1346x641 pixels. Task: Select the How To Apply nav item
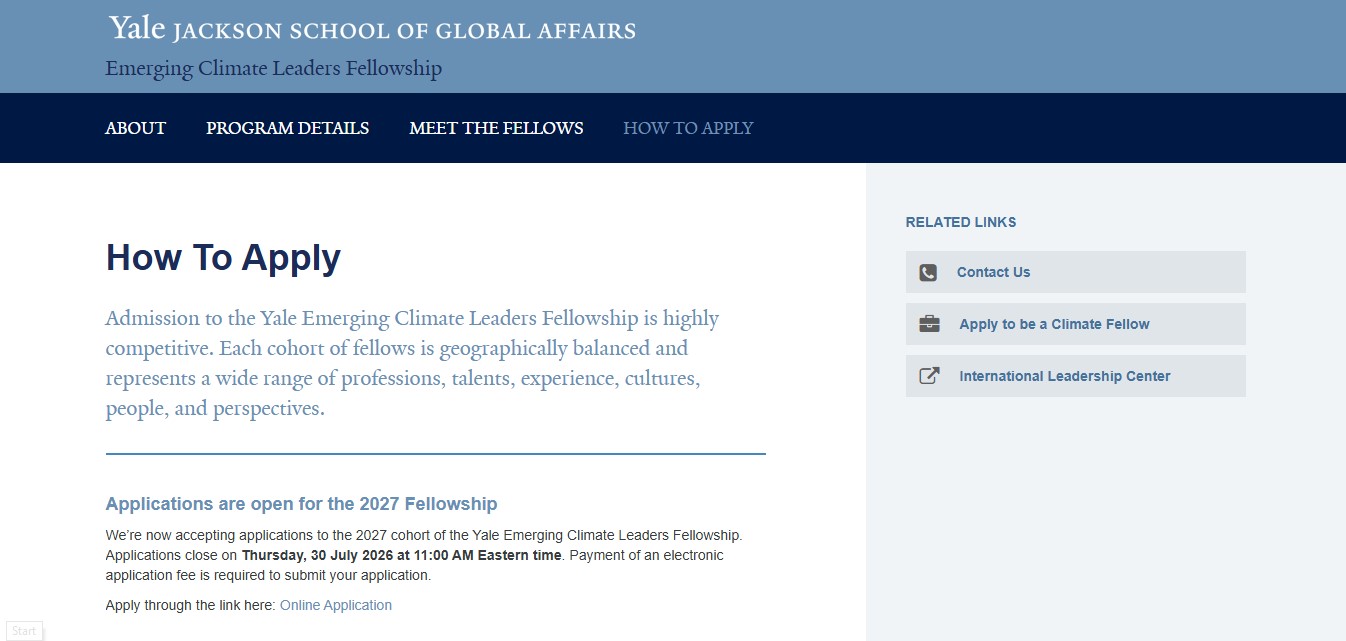tap(688, 128)
